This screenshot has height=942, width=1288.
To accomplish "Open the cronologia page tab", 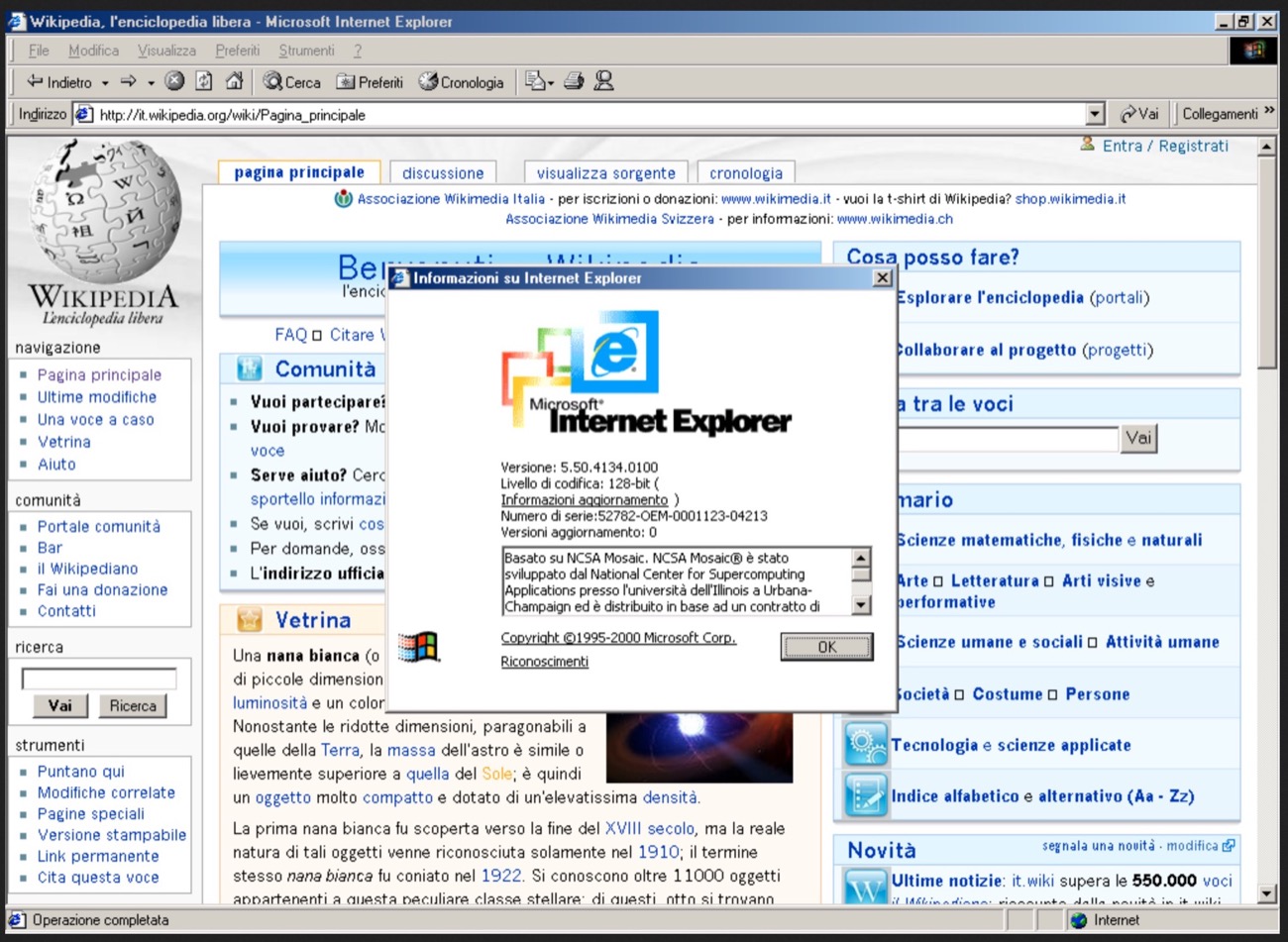I will 746,172.
